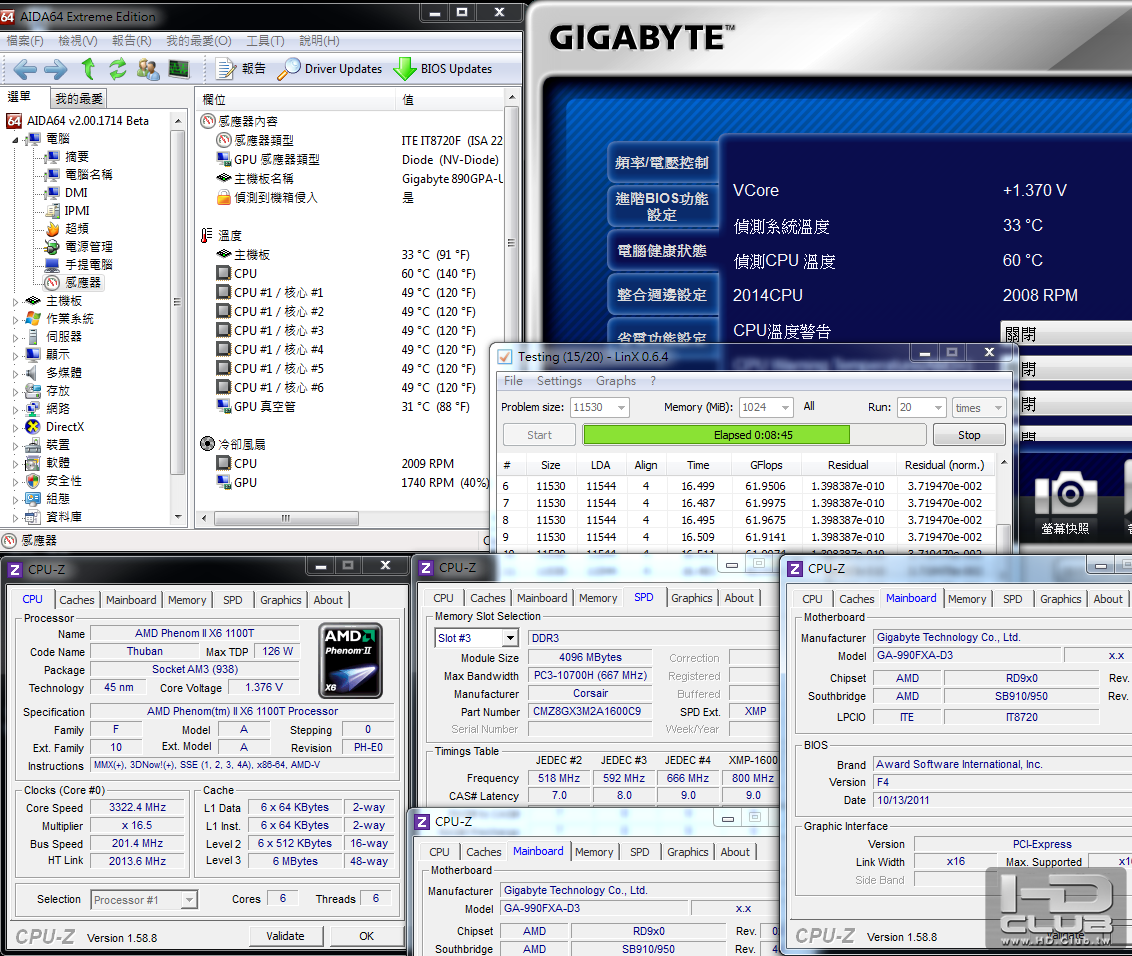Click the GPU 真空管 sensor row
The height and width of the screenshot is (956, 1132).
coord(264,407)
